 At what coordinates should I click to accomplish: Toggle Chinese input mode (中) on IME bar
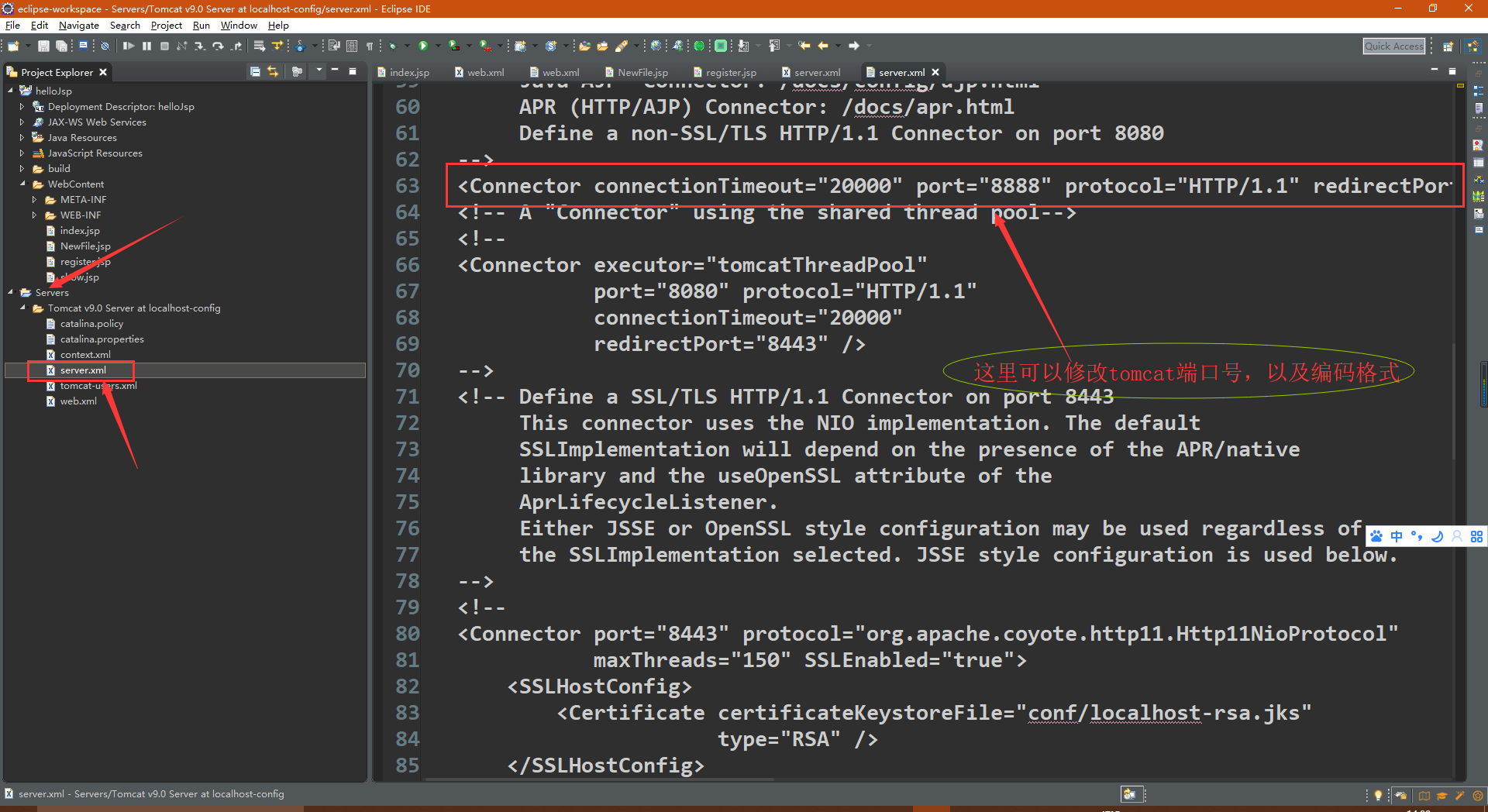[x=1397, y=536]
